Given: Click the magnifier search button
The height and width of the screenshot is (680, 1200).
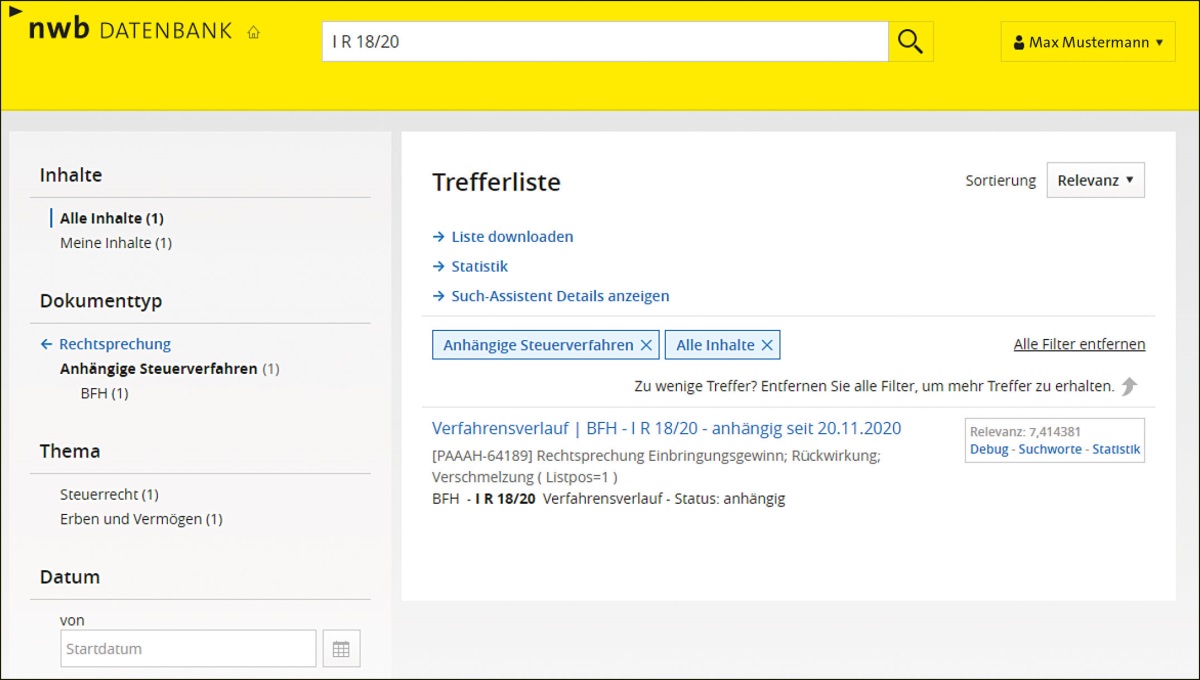Looking at the screenshot, I should coord(910,42).
